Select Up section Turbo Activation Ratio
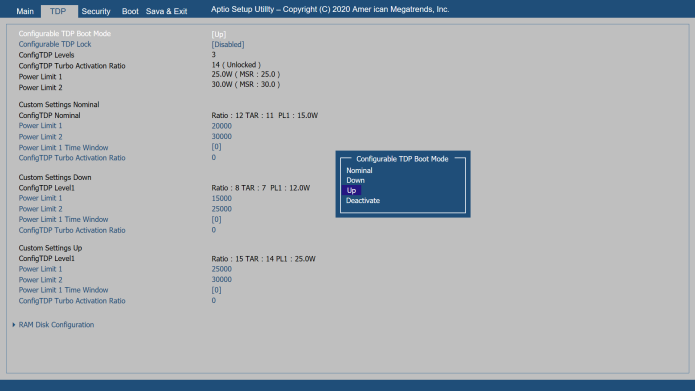695x391 pixels. 72,301
